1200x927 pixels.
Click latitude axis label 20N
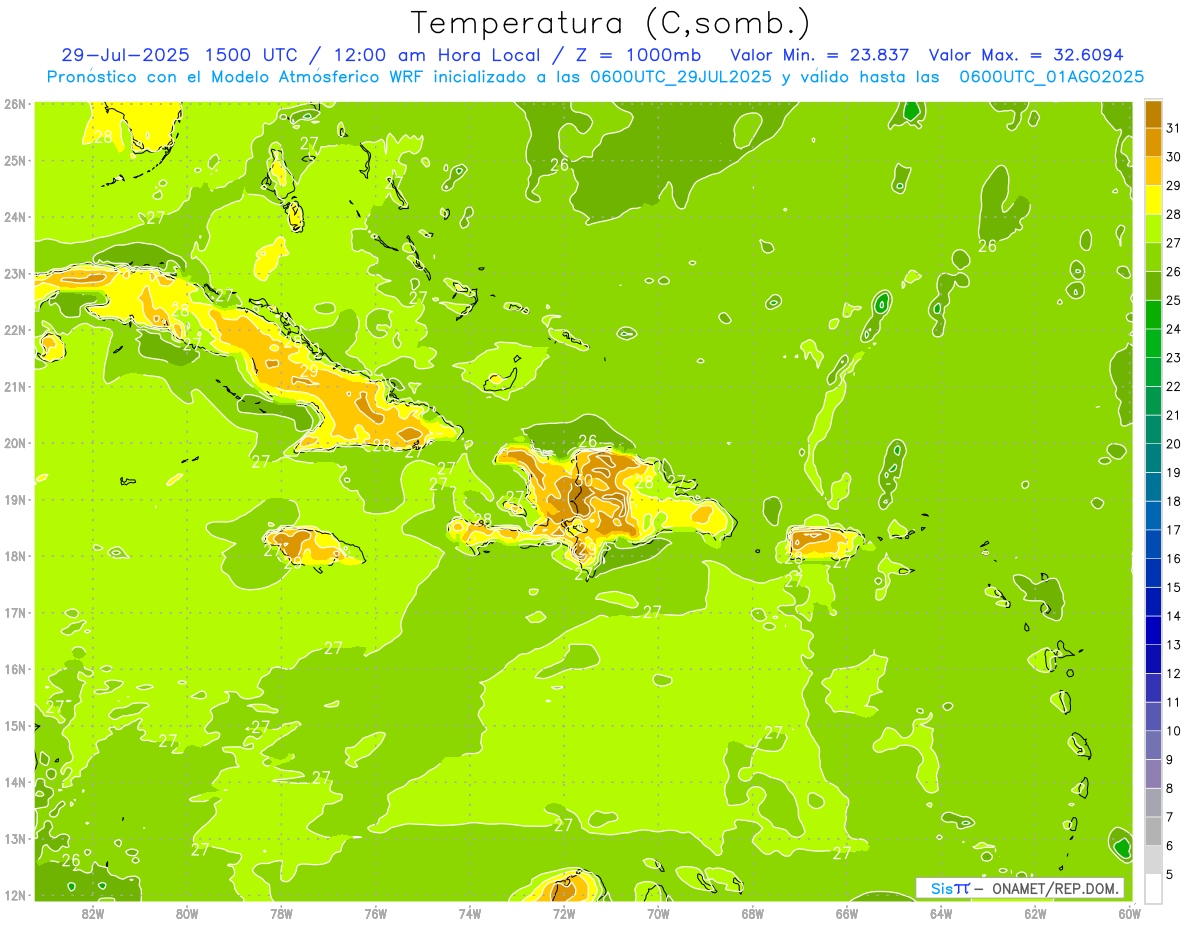click(x=14, y=443)
